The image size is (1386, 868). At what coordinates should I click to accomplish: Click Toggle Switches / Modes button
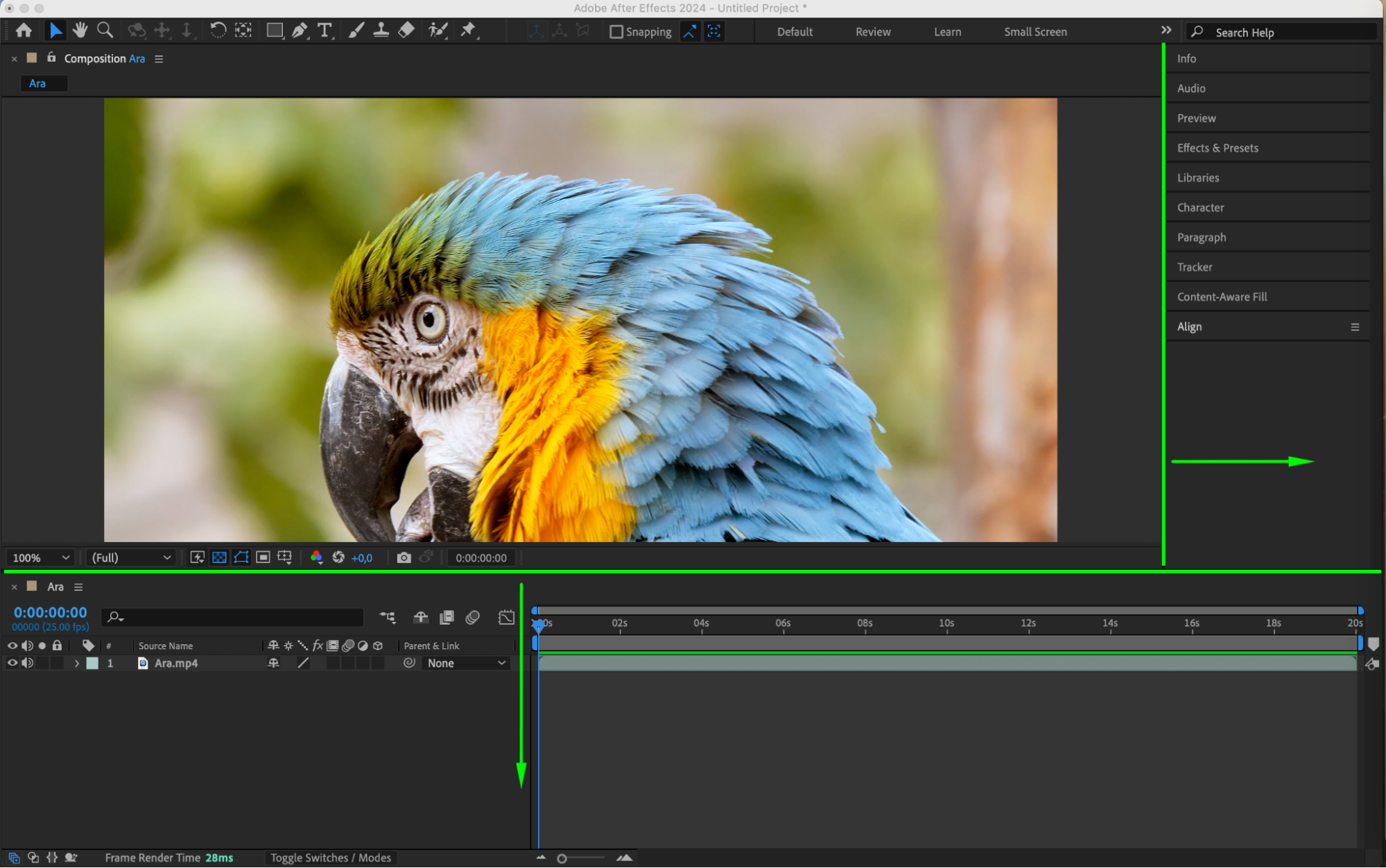pos(331,858)
